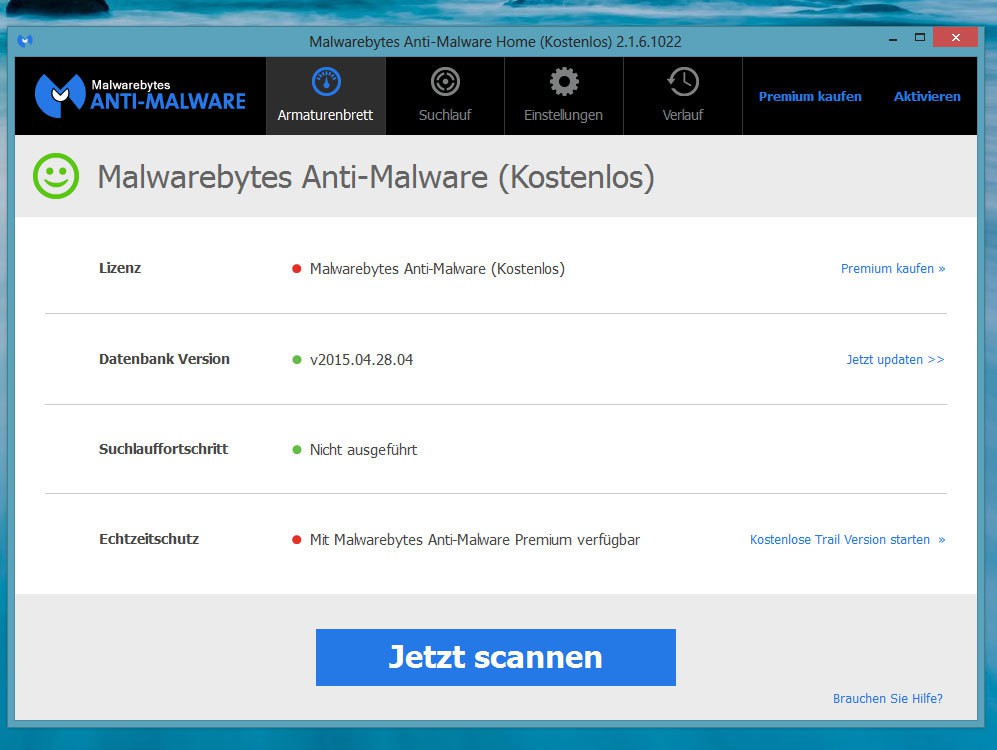Open Verlauf via the history clock icon
Image resolution: width=997 pixels, height=750 pixels.
[683, 82]
